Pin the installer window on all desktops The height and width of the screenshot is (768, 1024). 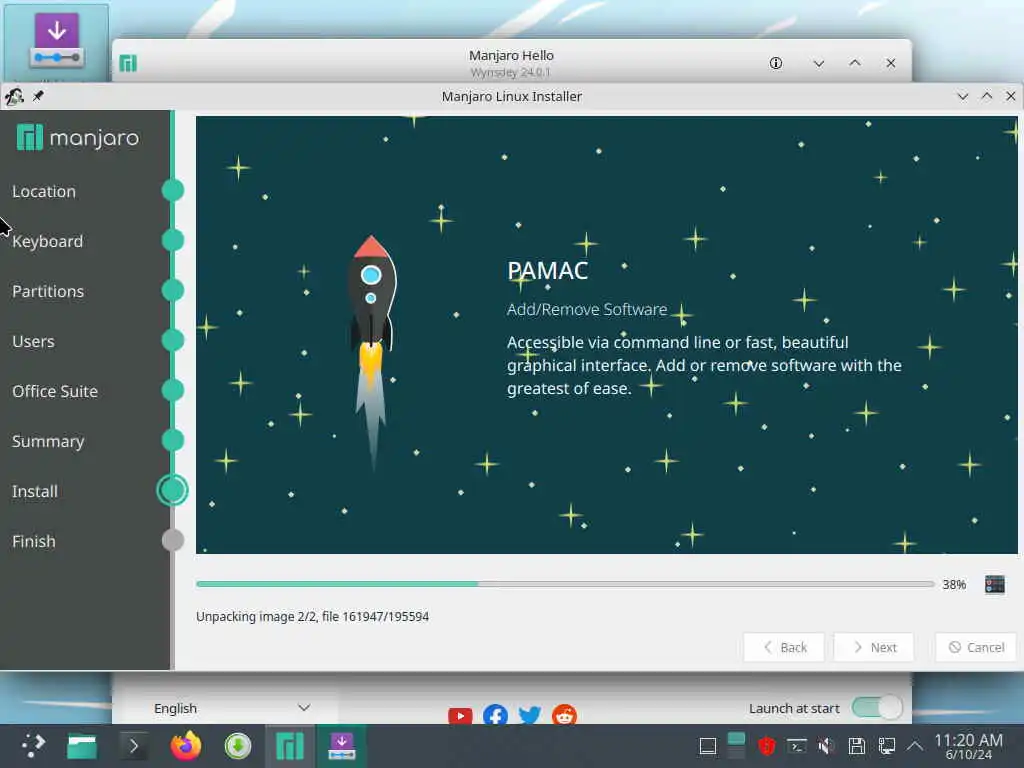click(x=38, y=97)
